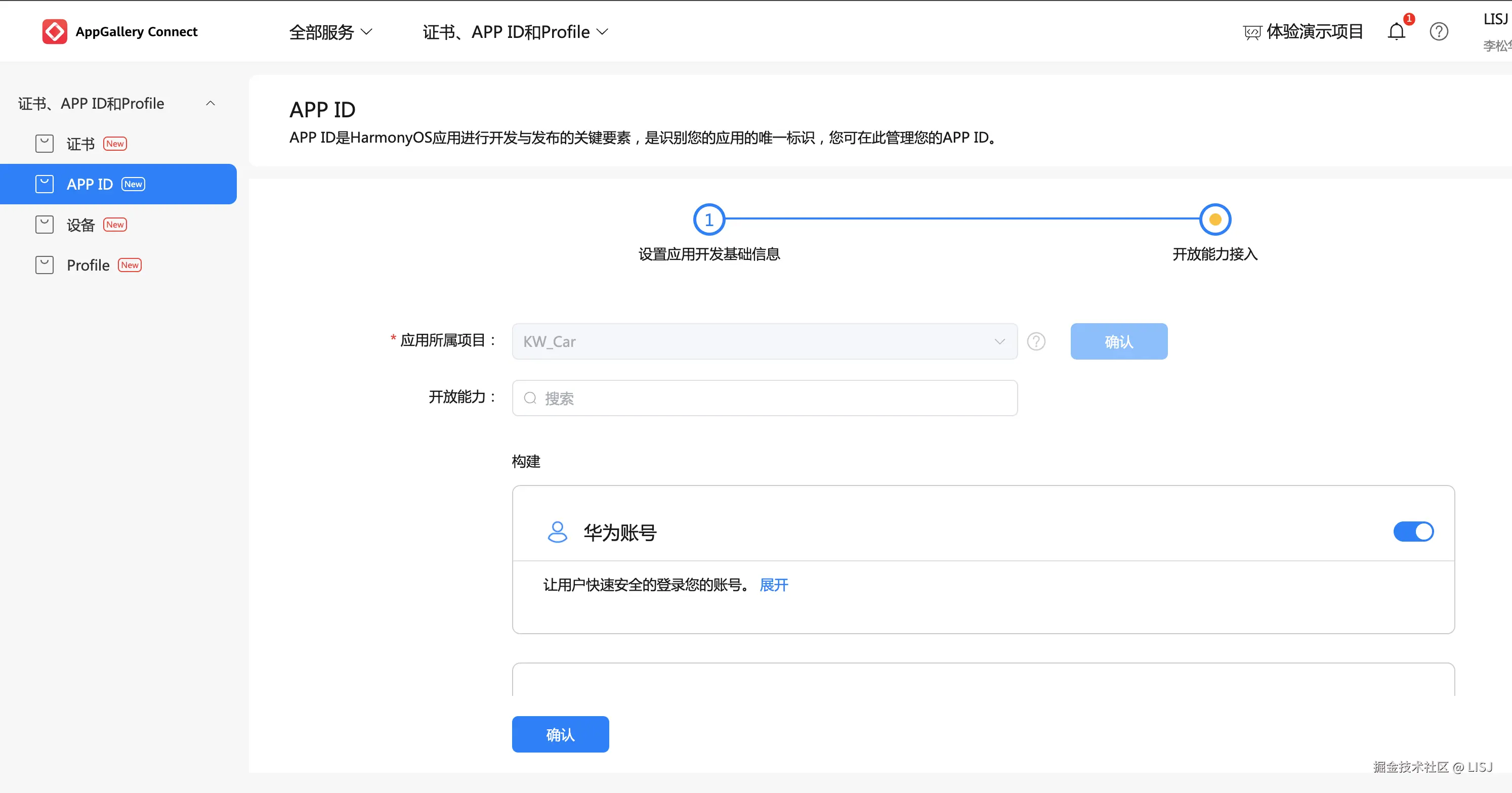1512x793 pixels.
Task: Expand 证书、APP ID和Profile header dropdown
Action: pos(515,32)
